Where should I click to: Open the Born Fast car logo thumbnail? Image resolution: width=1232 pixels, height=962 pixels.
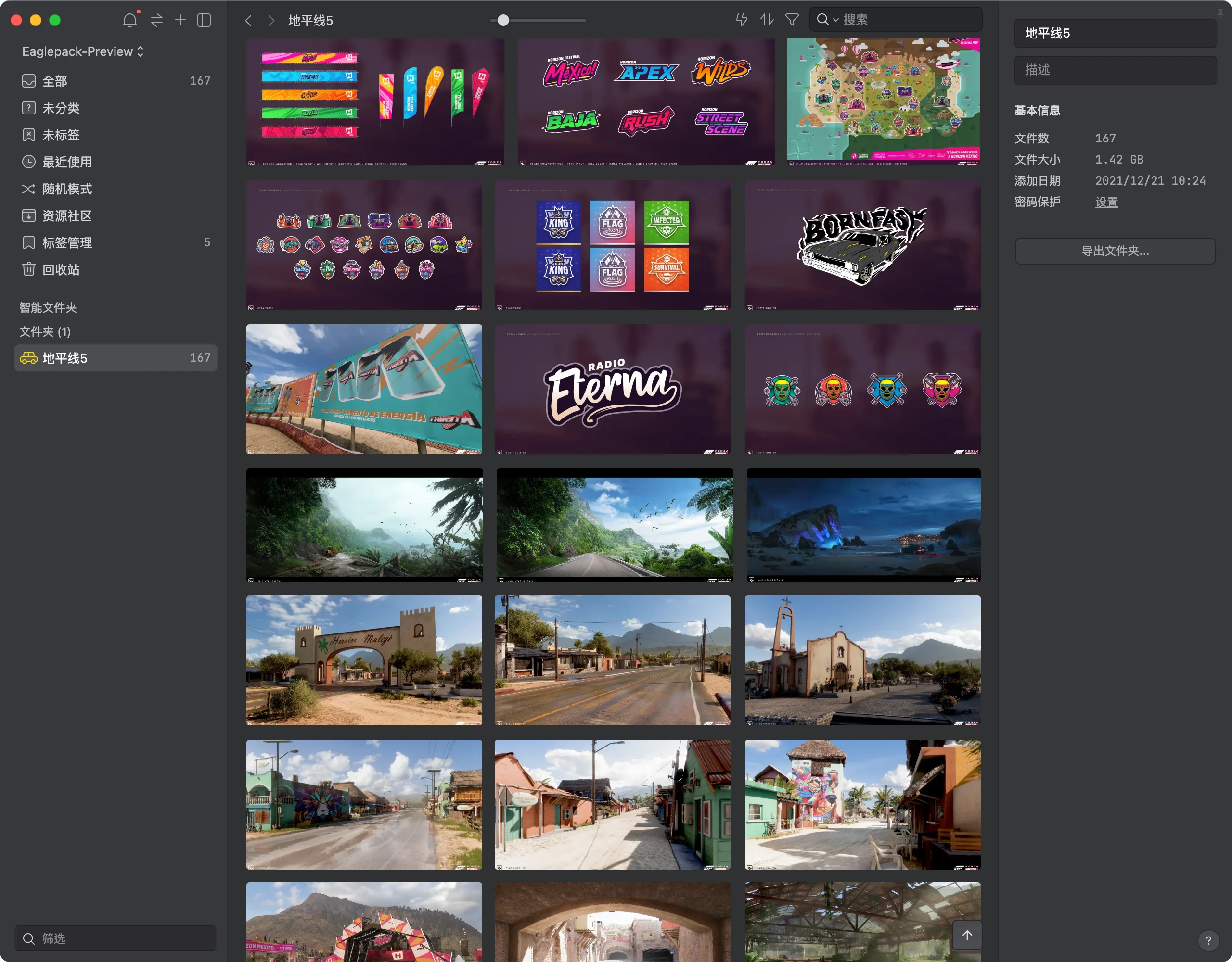pos(862,245)
